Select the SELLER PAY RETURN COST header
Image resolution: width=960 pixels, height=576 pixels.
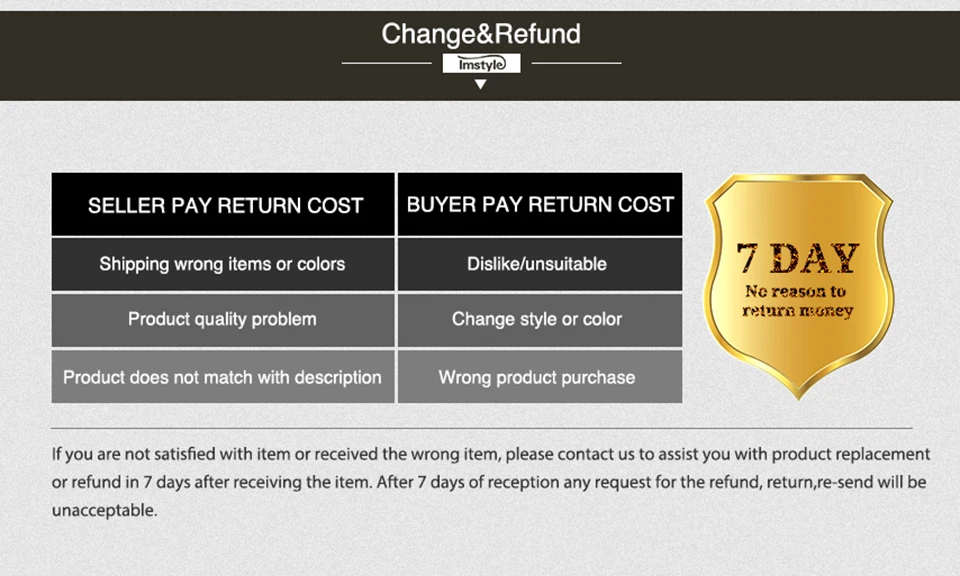click(x=223, y=204)
